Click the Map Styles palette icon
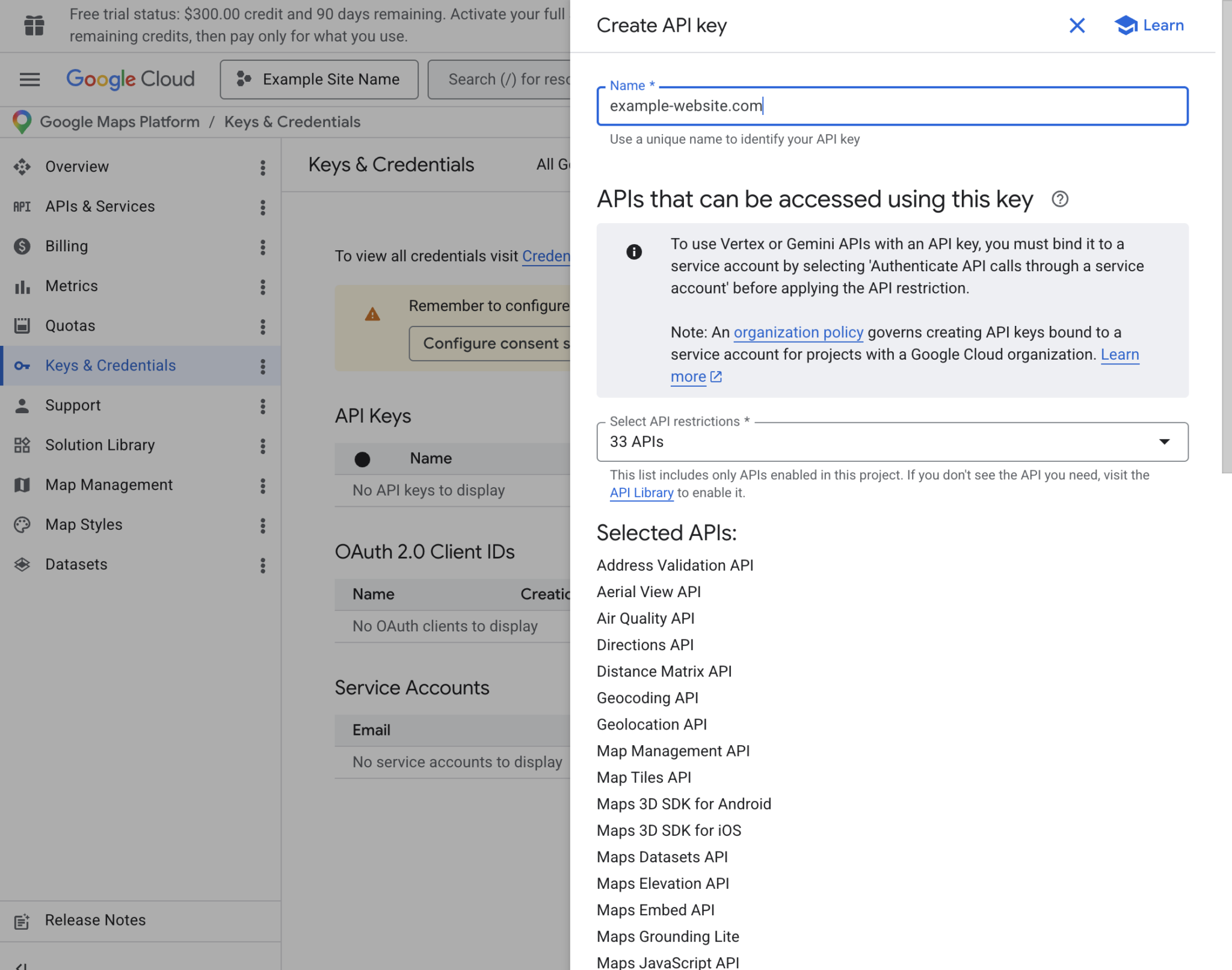The height and width of the screenshot is (970, 1232). tap(22, 524)
